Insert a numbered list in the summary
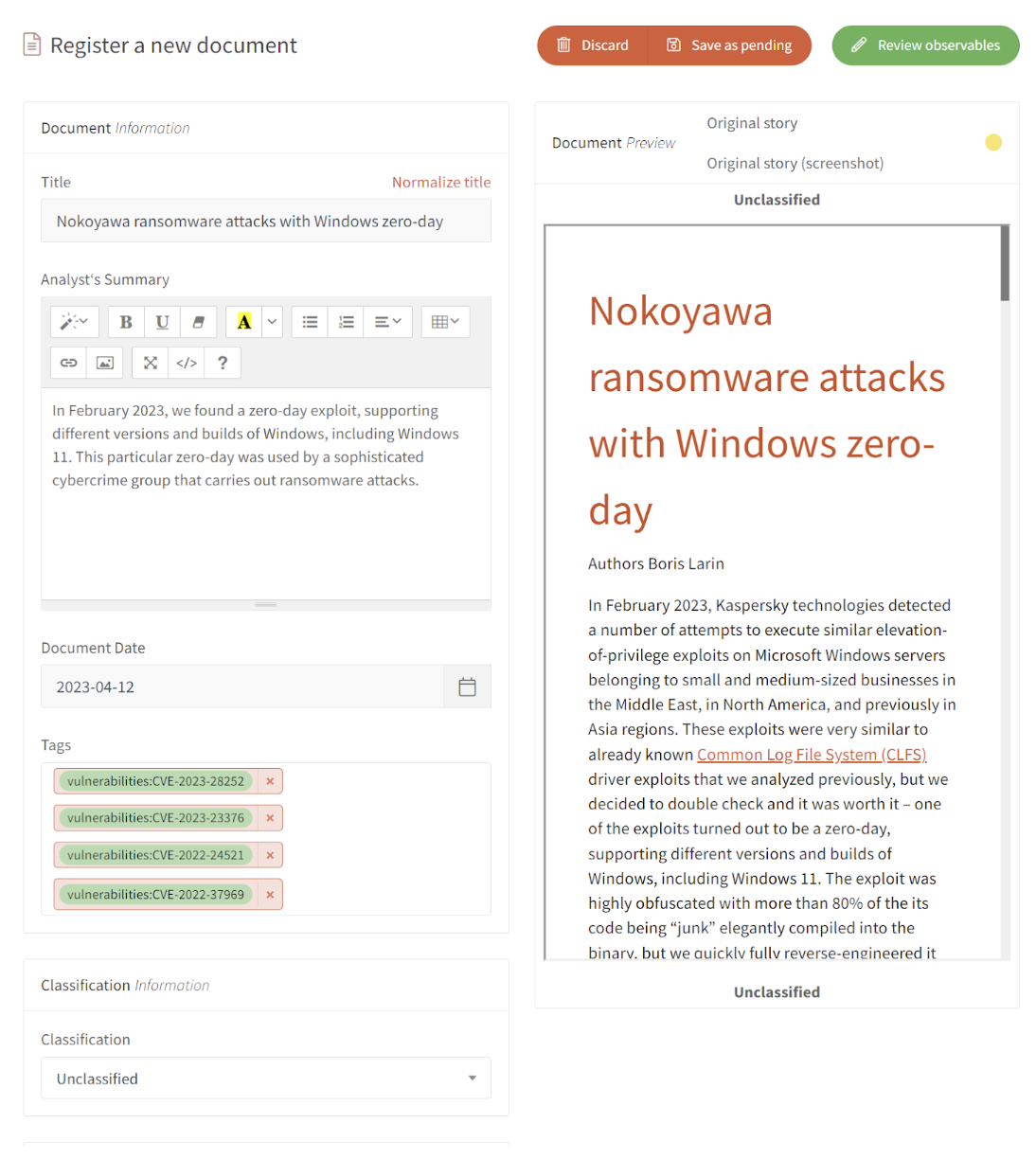Image resolution: width=1036 pixels, height=1159 pixels. pyautogui.click(x=345, y=322)
